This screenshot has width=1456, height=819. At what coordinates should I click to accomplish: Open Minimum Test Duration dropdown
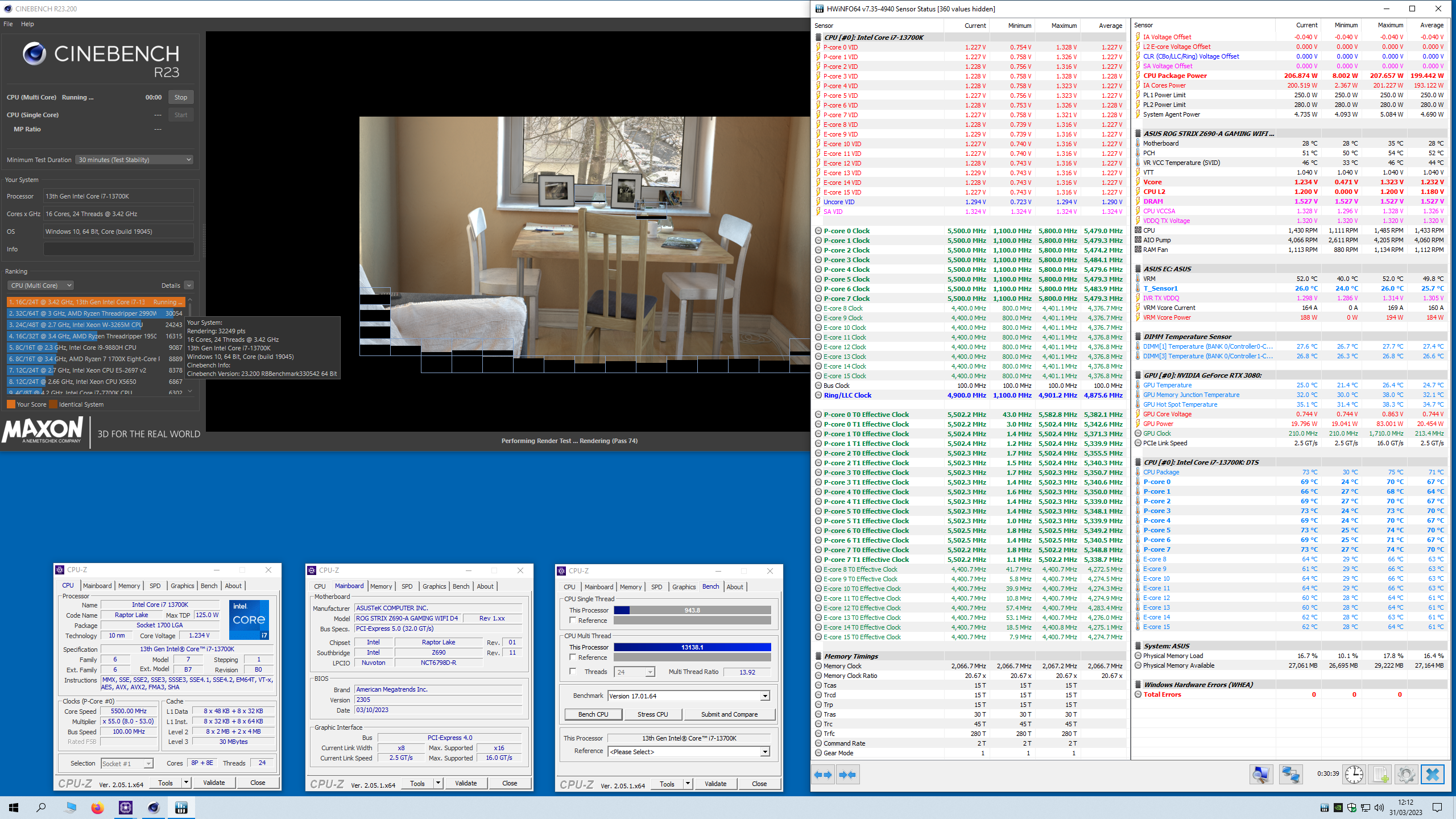pyautogui.click(x=134, y=160)
